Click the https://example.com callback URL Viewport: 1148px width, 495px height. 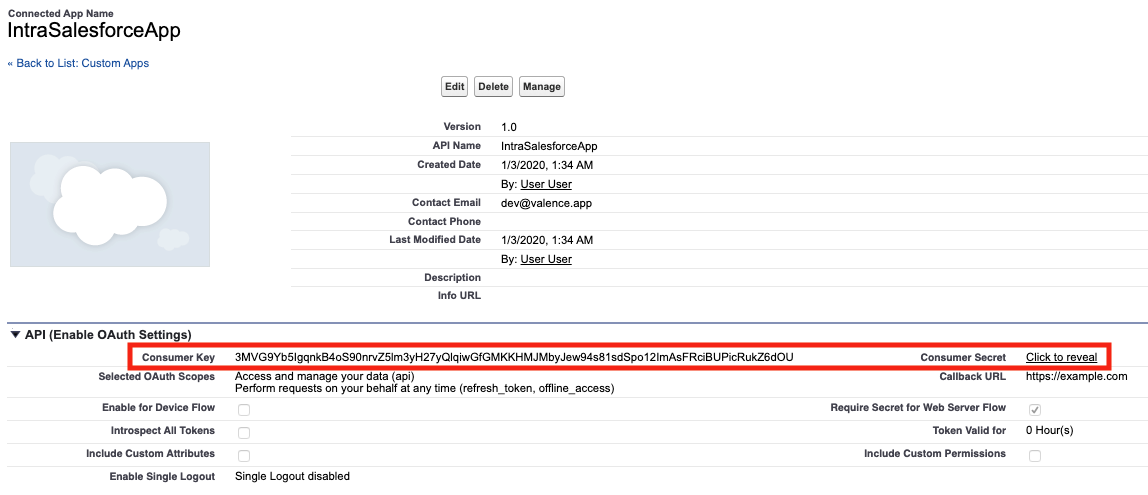point(1077,376)
